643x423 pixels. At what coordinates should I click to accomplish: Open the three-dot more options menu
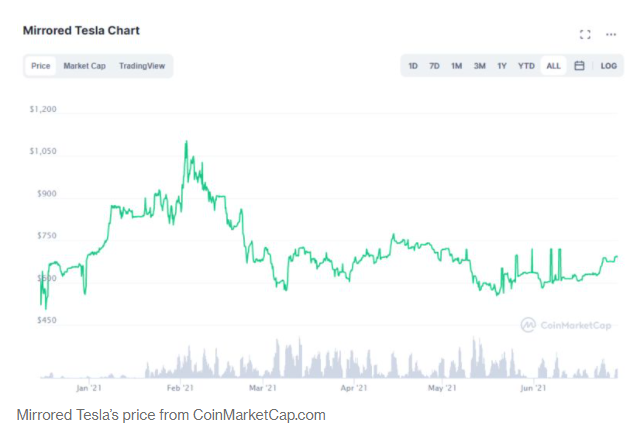click(611, 34)
